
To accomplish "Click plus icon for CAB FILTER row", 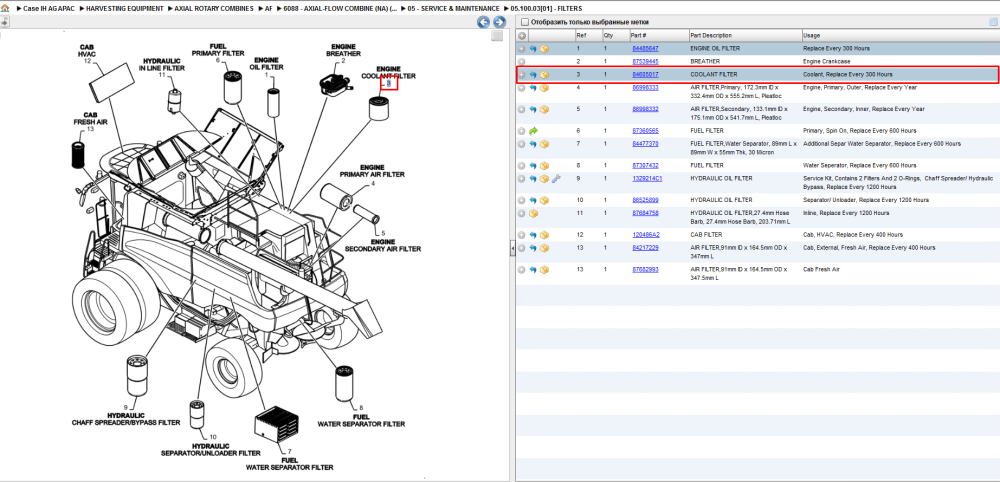I will click(522, 235).
